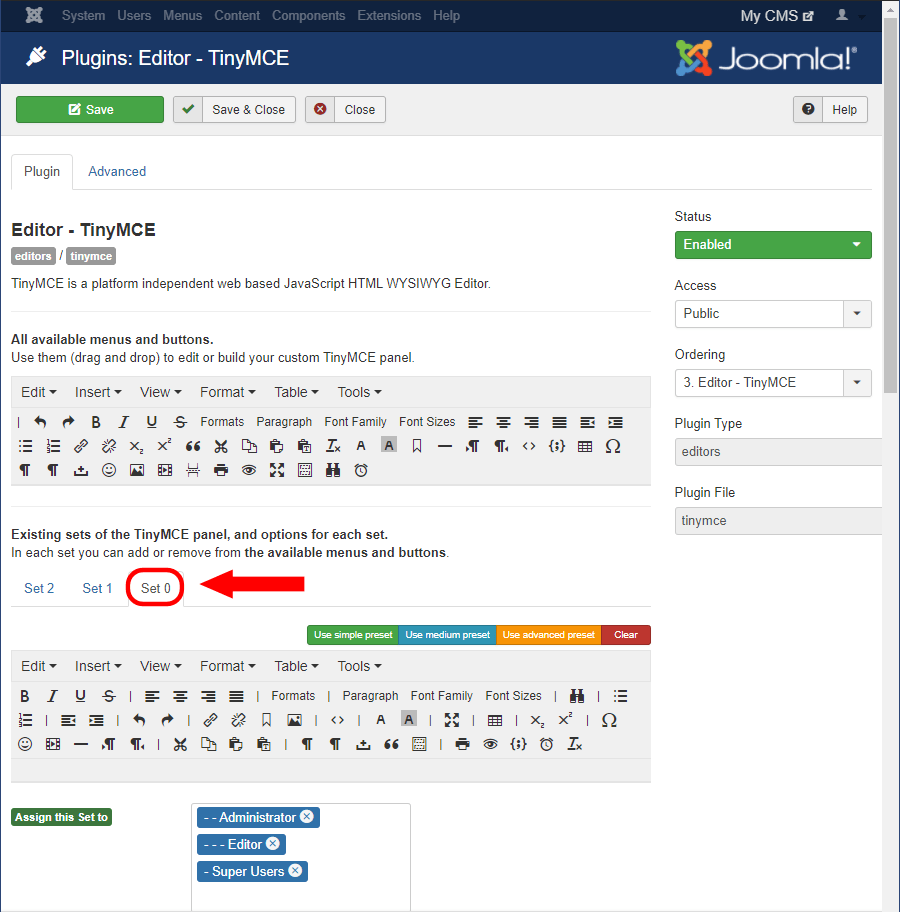Click the text color A icon in Set 0 toolbar
The width and height of the screenshot is (900, 912).
click(381, 720)
